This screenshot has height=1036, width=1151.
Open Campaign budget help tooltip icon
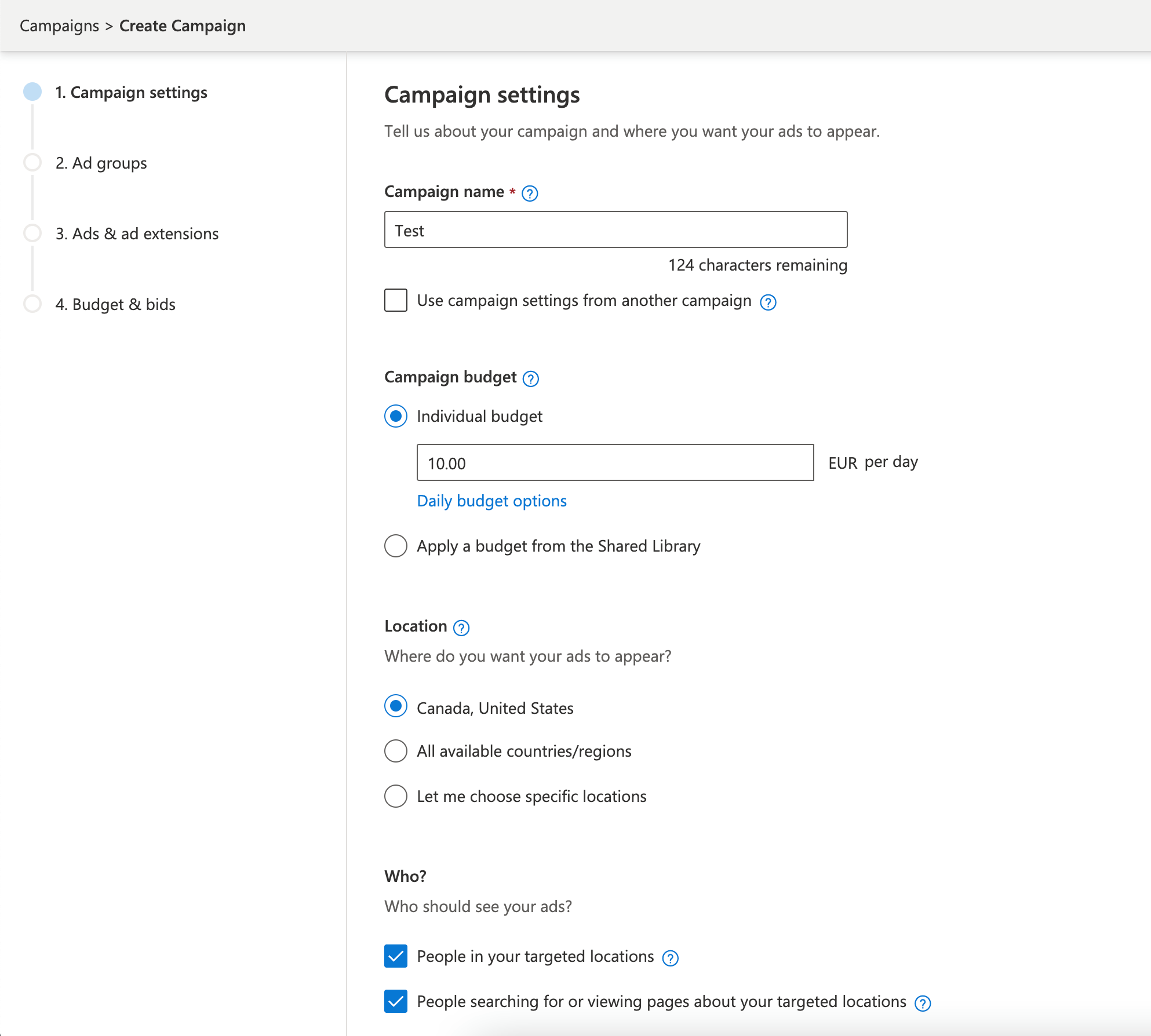tap(530, 378)
